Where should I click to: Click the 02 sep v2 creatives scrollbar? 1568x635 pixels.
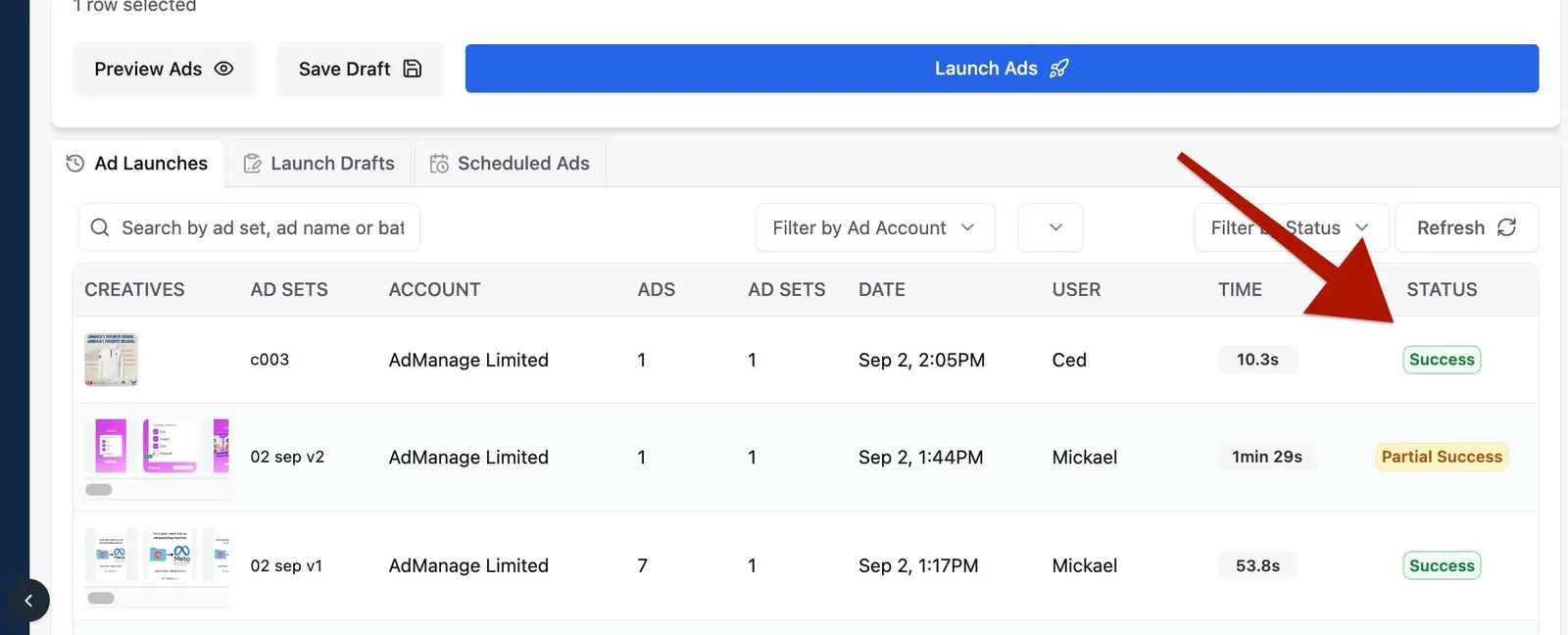(99, 489)
